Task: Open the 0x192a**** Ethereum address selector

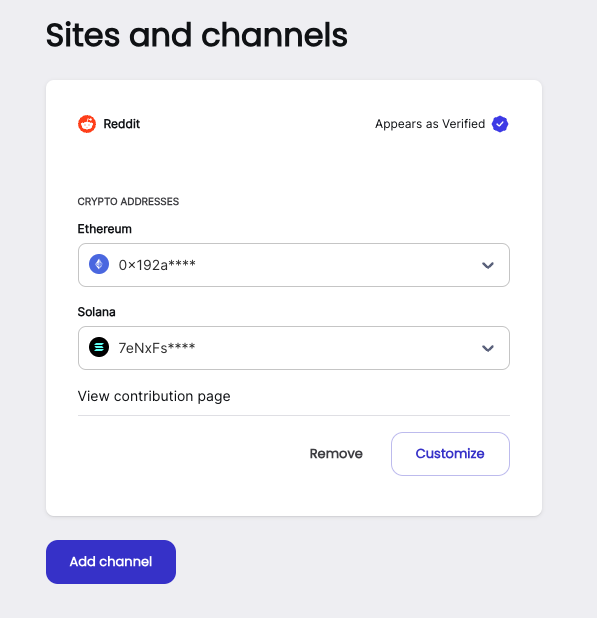Action: [294, 265]
